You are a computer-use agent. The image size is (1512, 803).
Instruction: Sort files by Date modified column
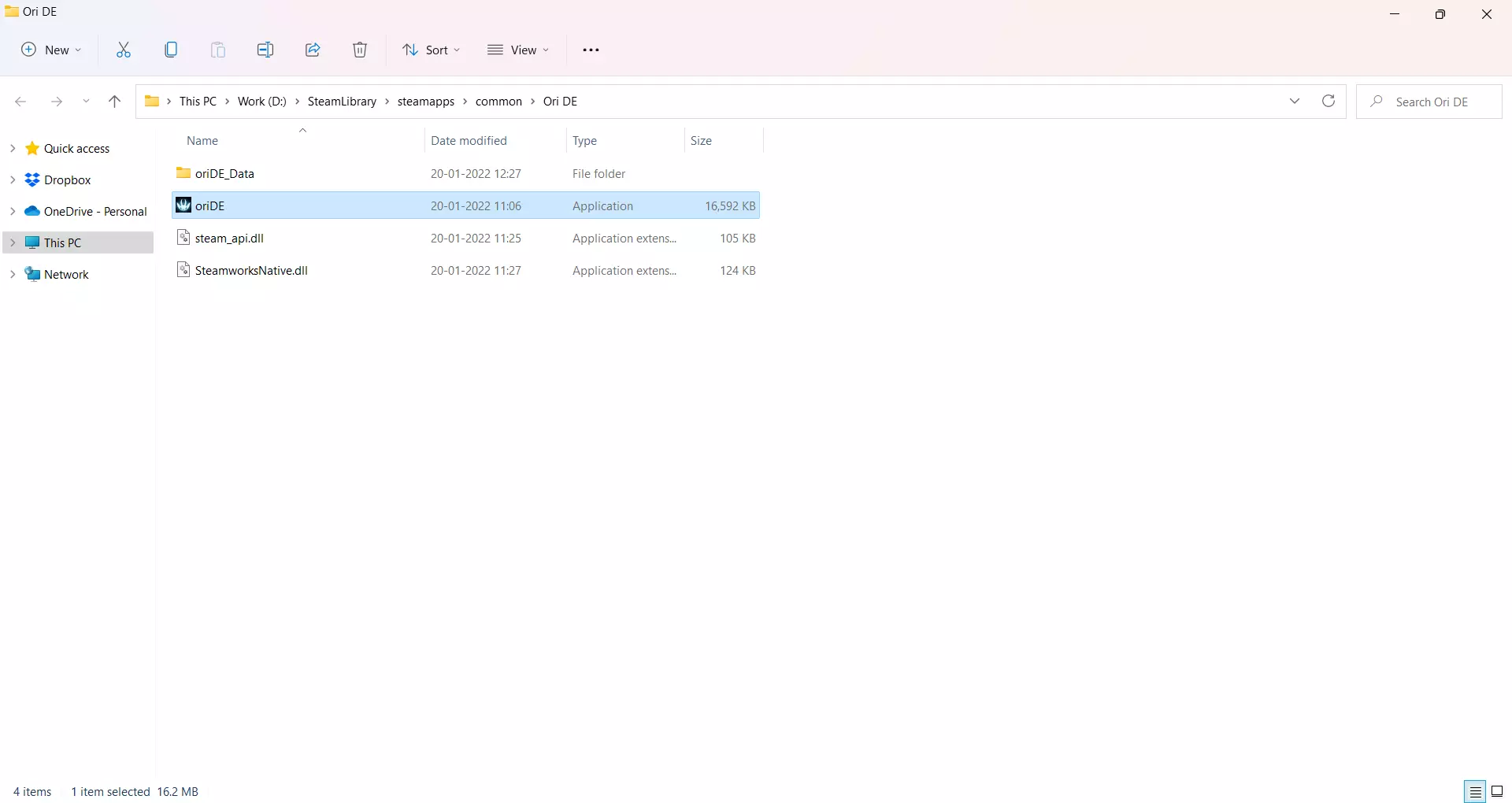pyautogui.click(x=469, y=141)
